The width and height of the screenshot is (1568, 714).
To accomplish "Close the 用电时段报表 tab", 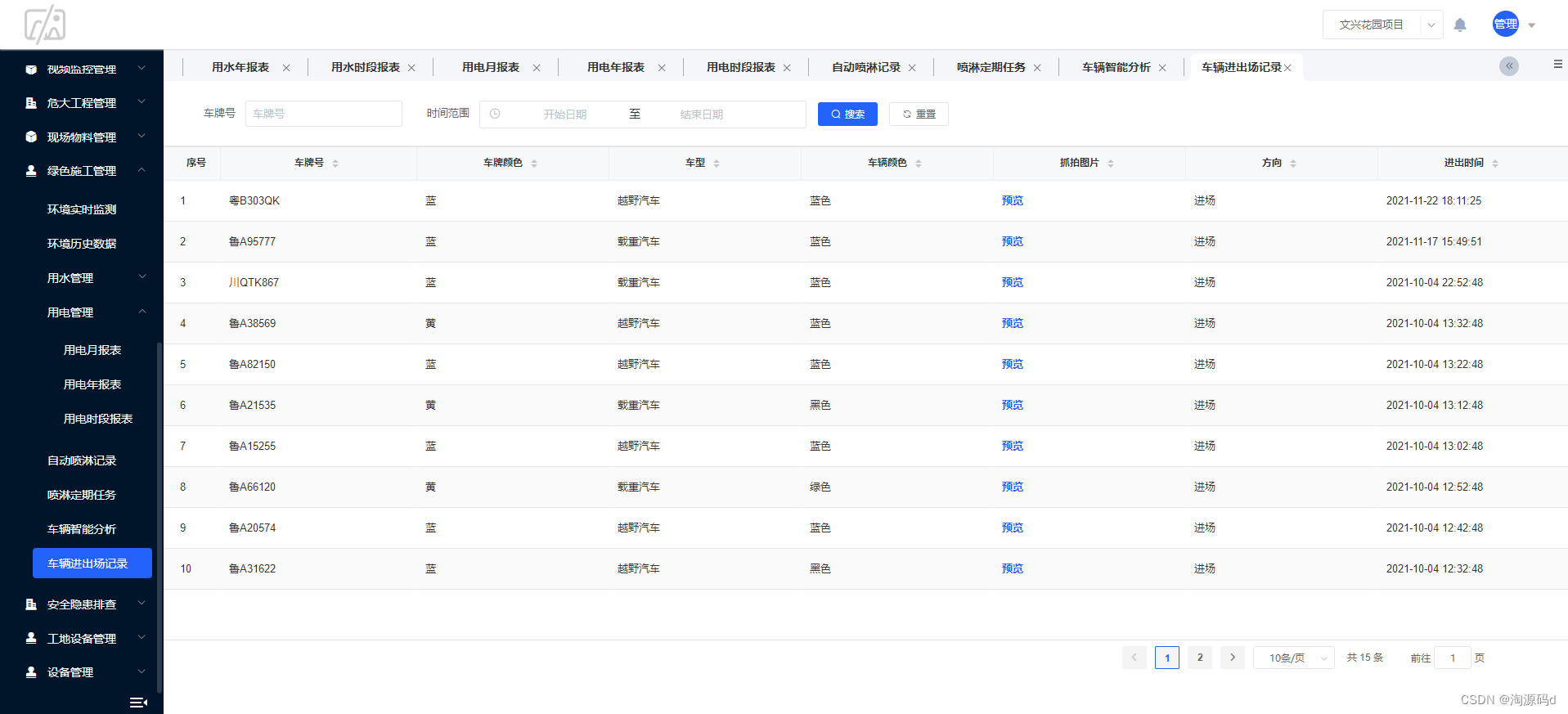I will pos(787,68).
